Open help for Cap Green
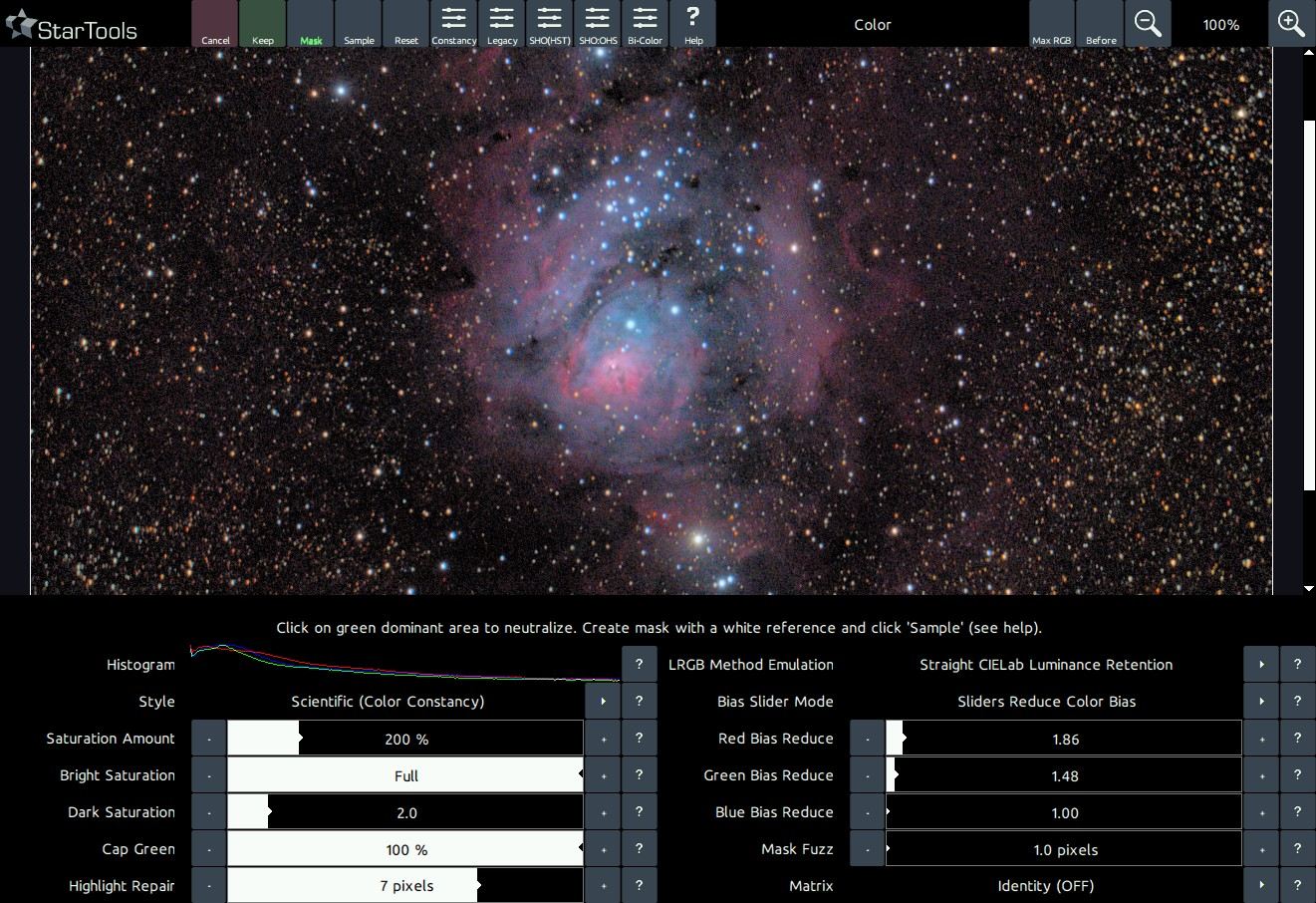Image resolution: width=1316 pixels, height=903 pixels. (639, 849)
